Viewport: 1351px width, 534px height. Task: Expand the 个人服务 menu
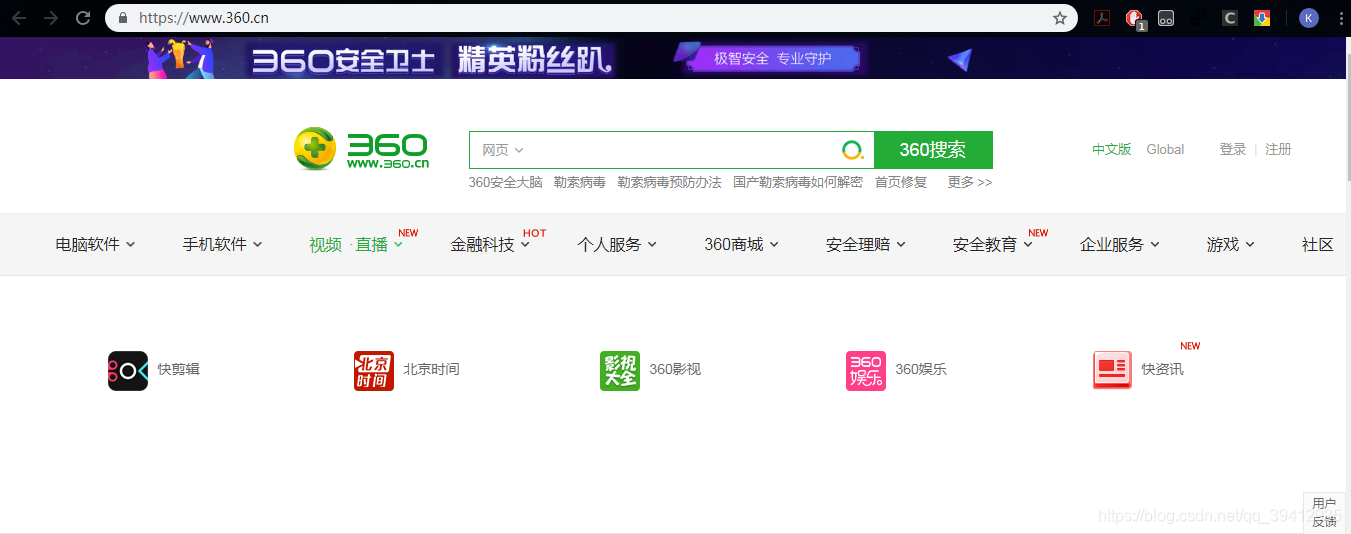pos(617,244)
